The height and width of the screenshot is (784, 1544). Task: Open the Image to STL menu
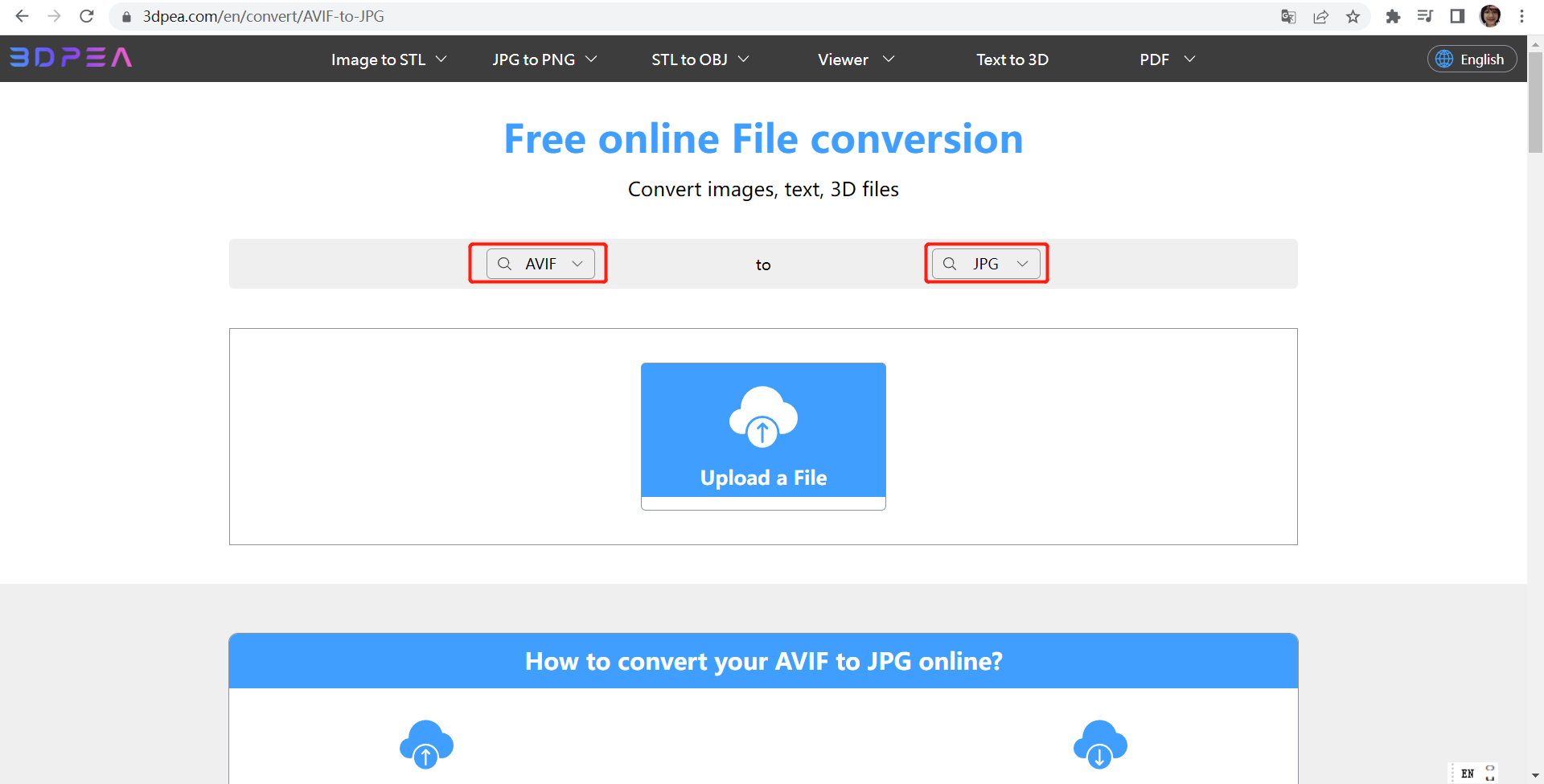coord(388,60)
